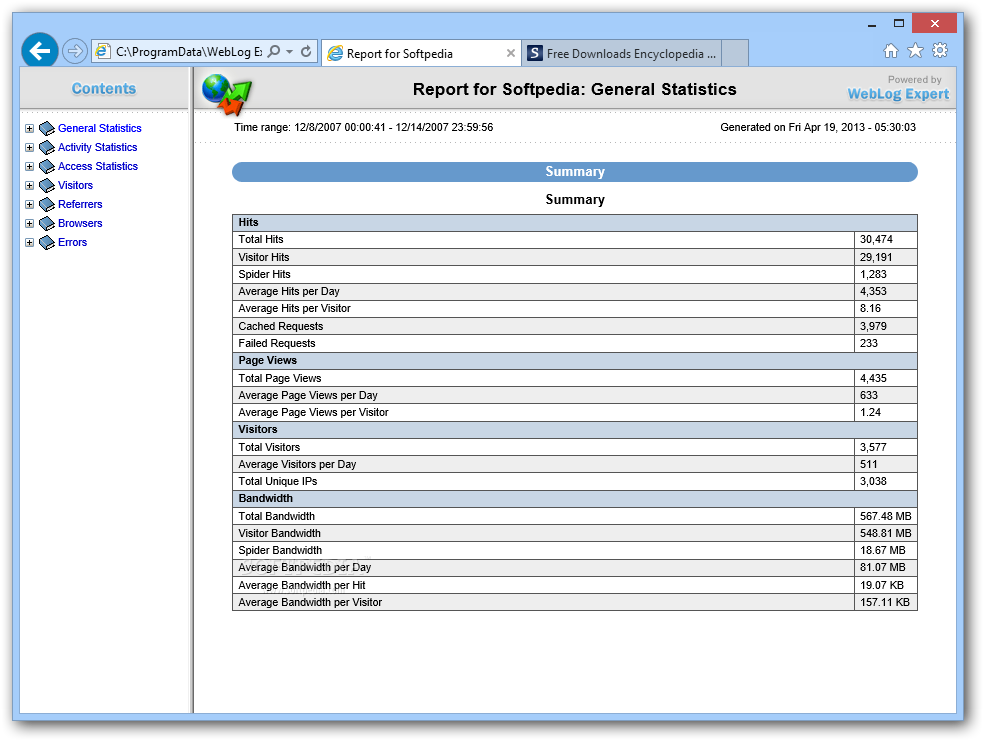
Task: Click the page icon in address bar
Action: click(102, 51)
